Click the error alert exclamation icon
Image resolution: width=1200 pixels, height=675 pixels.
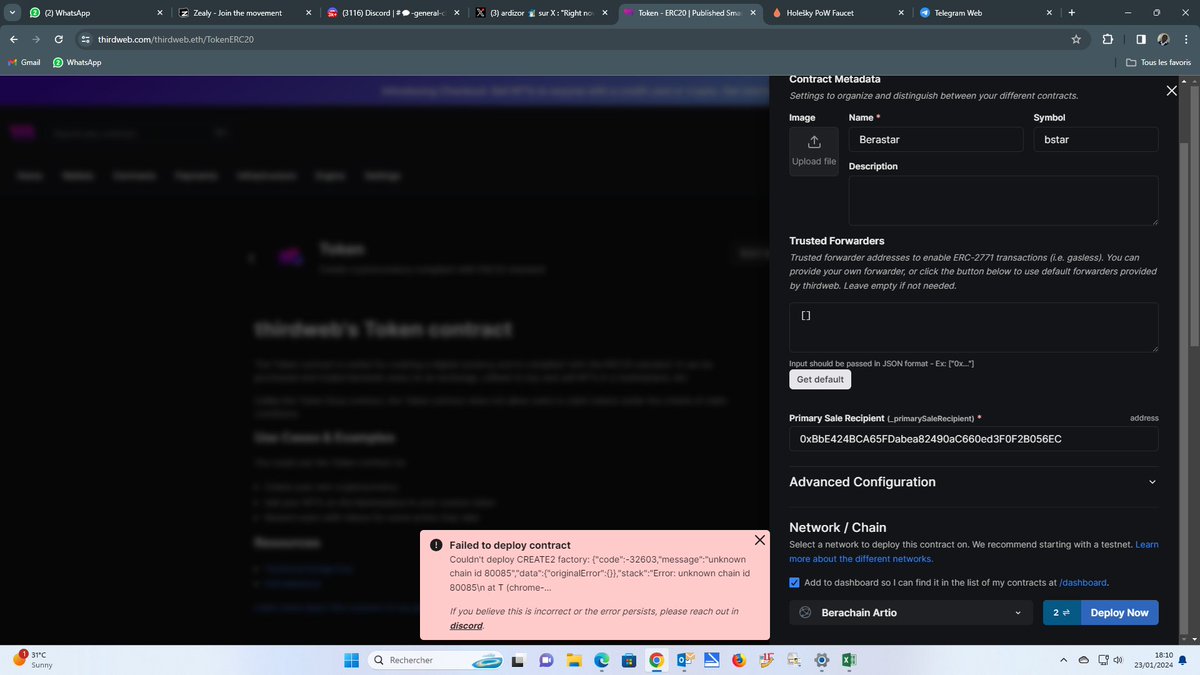tap(437, 545)
